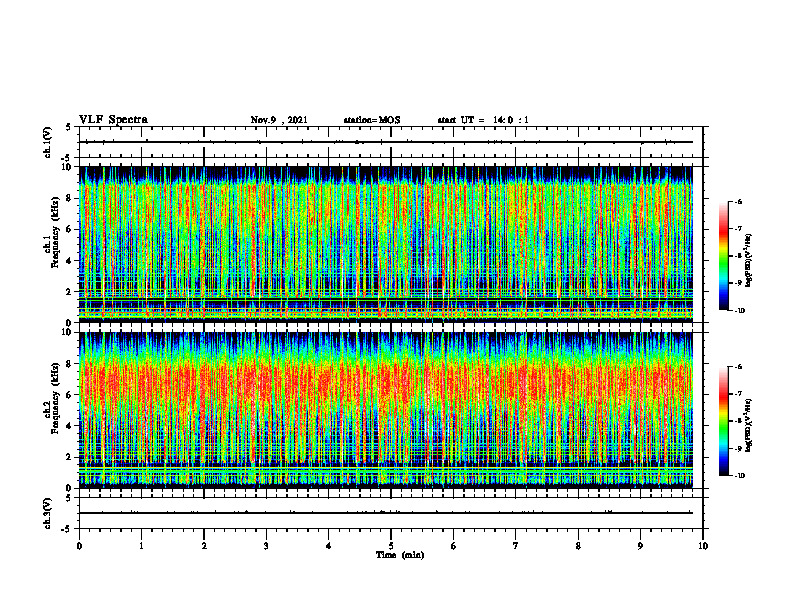Click time axis tick label "6"
Image resolution: width=792 pixels, height=612 pixels.
point(454,546)
